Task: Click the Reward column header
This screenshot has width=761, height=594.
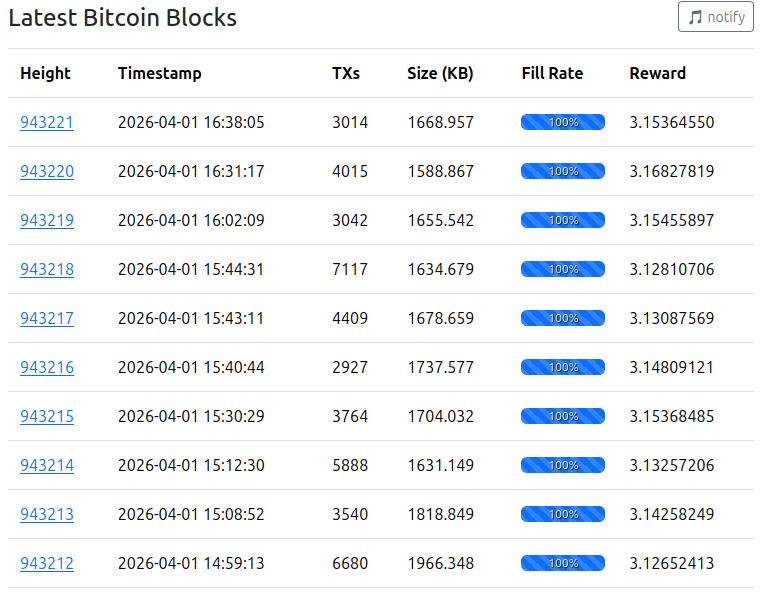Action: 657,73
